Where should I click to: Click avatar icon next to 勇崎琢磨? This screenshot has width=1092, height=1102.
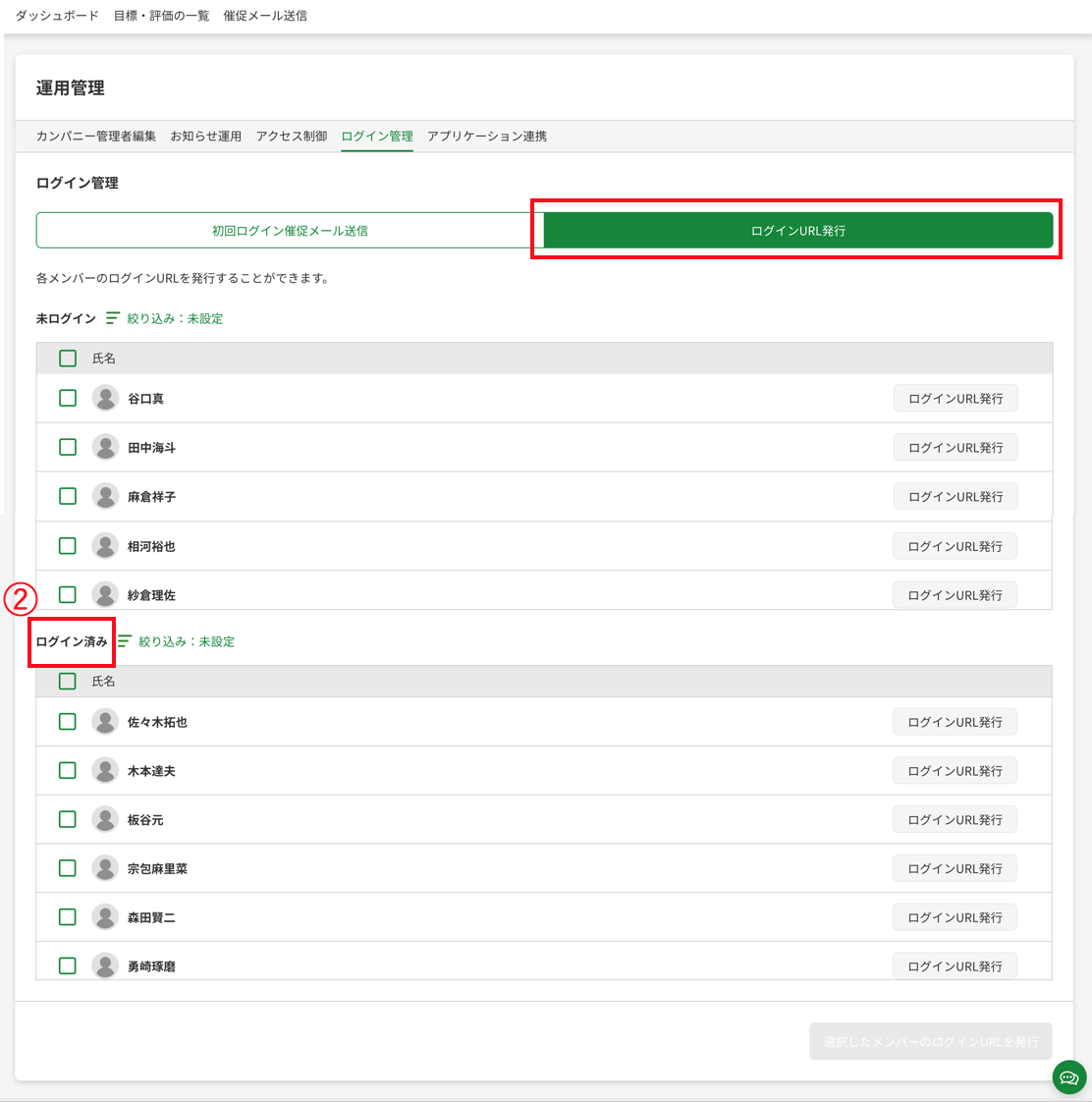pos(105,966)
